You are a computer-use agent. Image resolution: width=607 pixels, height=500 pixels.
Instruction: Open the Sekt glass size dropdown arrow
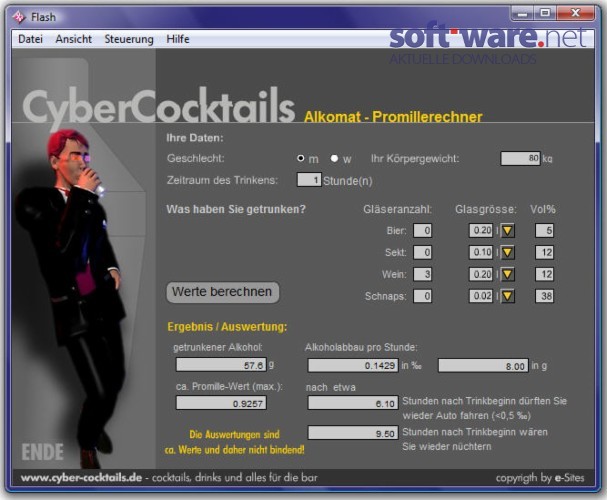pos(507,253)
